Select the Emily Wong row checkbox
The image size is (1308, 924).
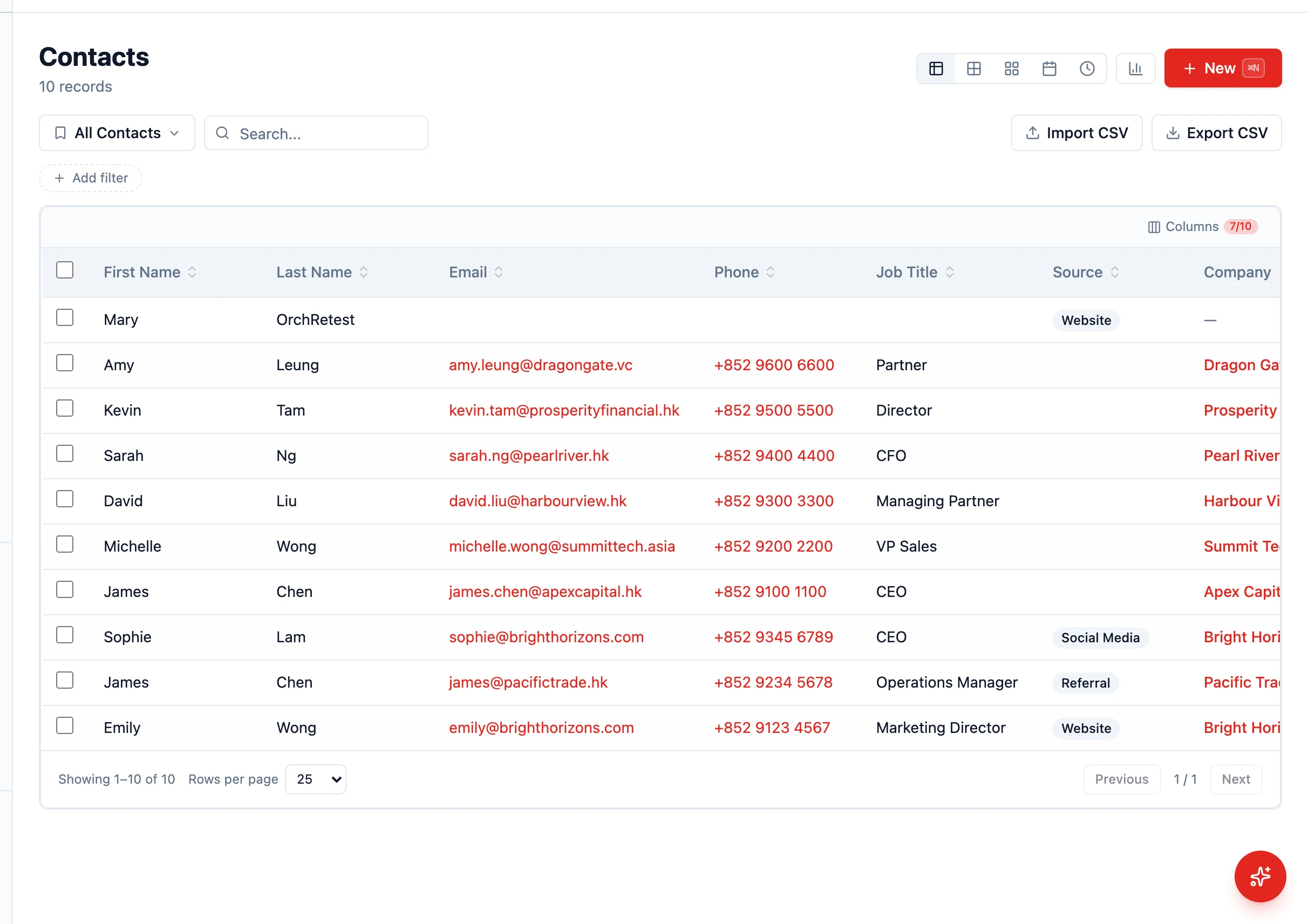(x=65, y=725)
